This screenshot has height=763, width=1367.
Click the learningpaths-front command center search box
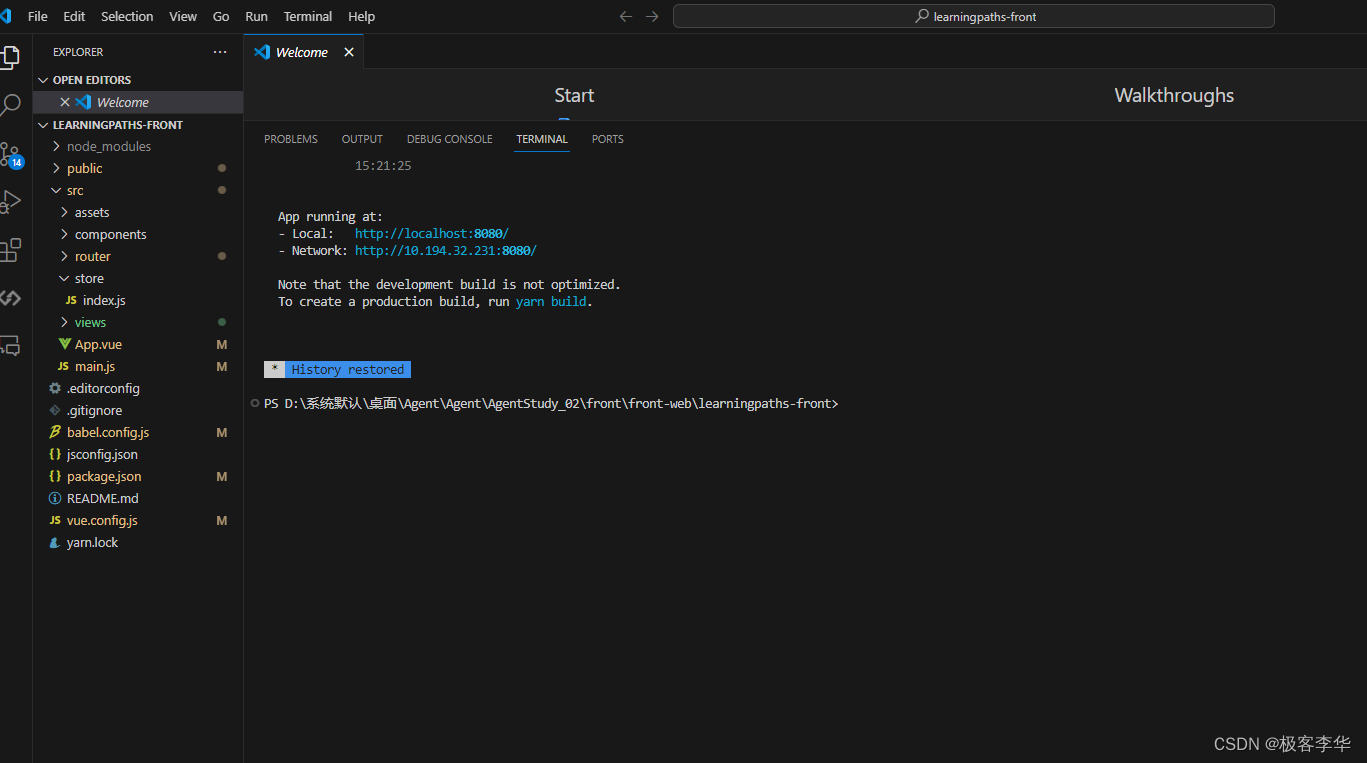point(974,16)
